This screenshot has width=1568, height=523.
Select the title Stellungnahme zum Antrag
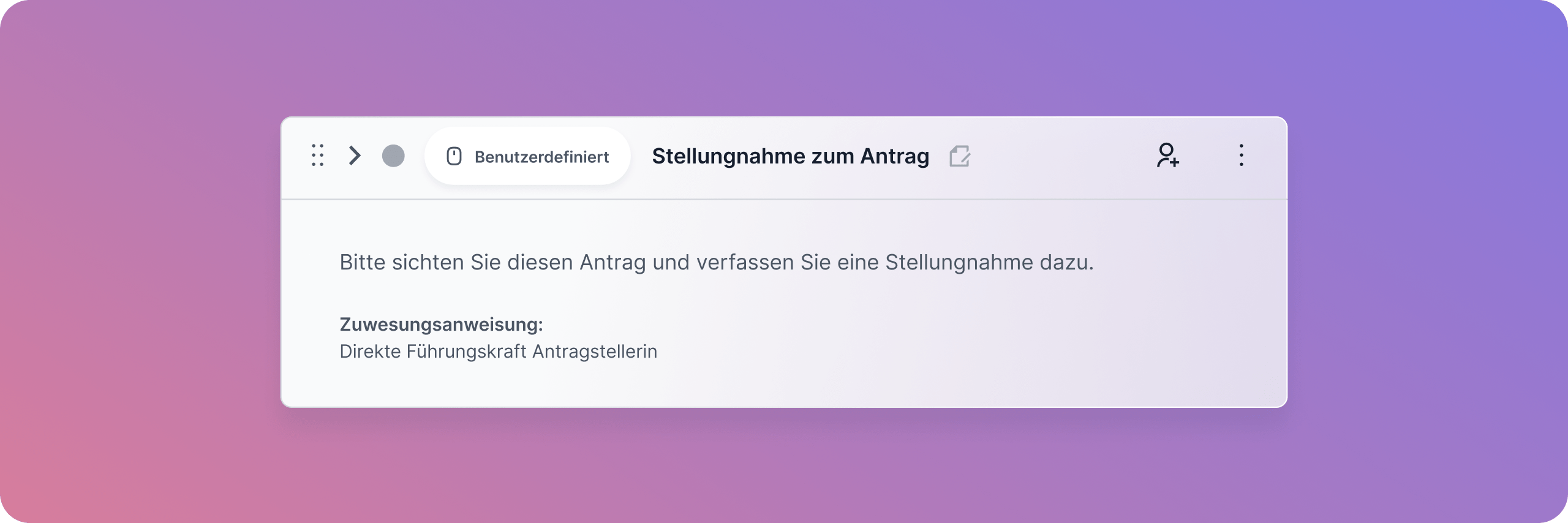pyautogui.click(x=790, y=156)
